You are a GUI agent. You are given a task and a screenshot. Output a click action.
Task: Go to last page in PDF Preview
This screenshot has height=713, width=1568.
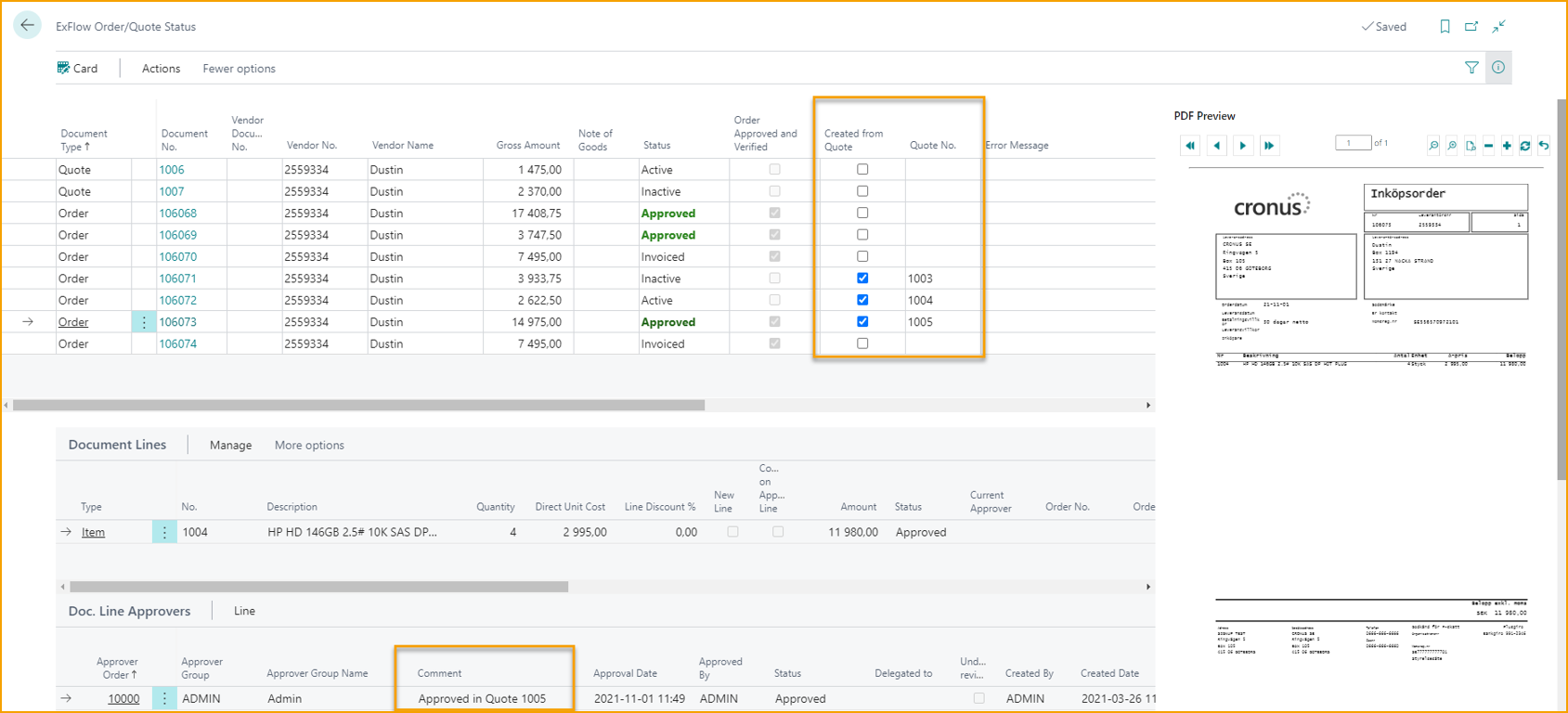[x=1269, y=146]
